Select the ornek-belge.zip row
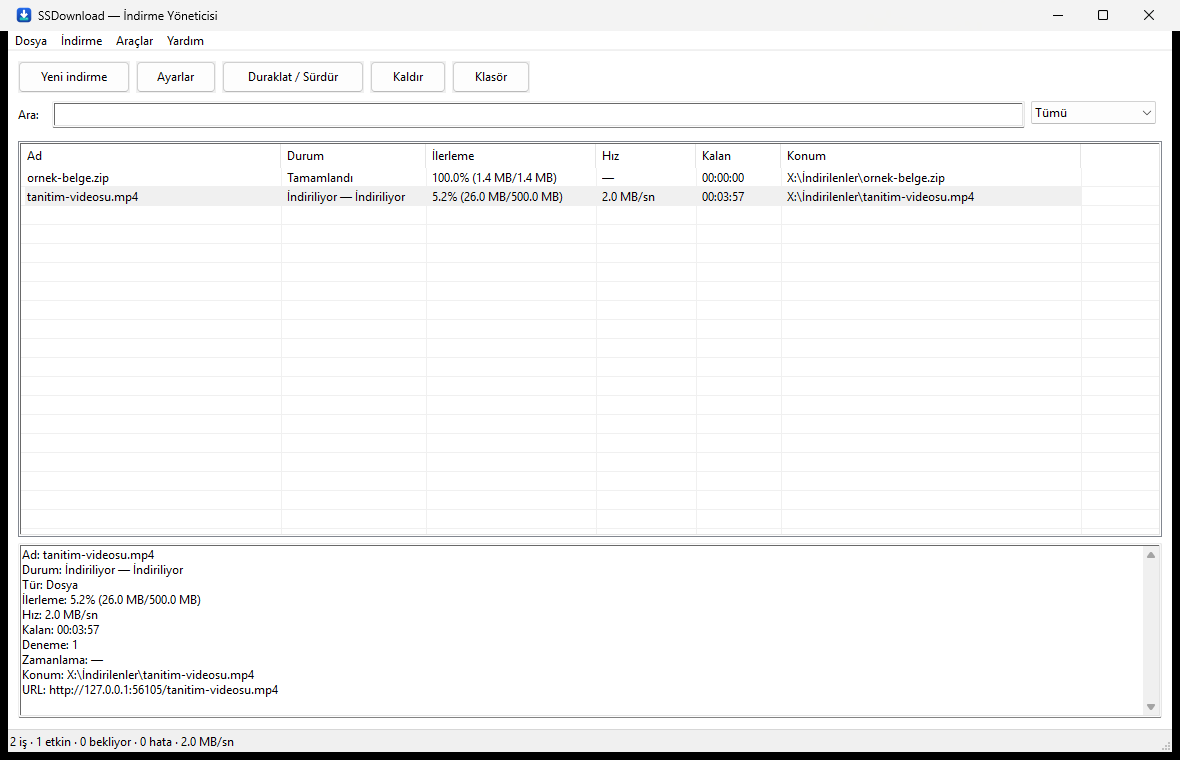 (x=551, y=178)
